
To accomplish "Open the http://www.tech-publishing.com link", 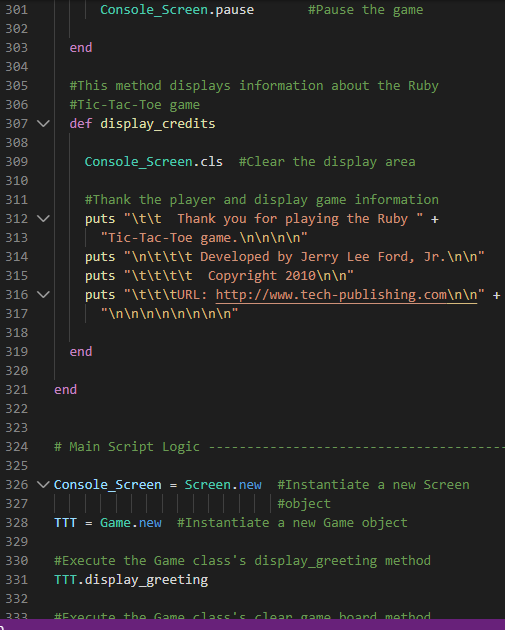I will pyautogui.click(x=346, y=295).
